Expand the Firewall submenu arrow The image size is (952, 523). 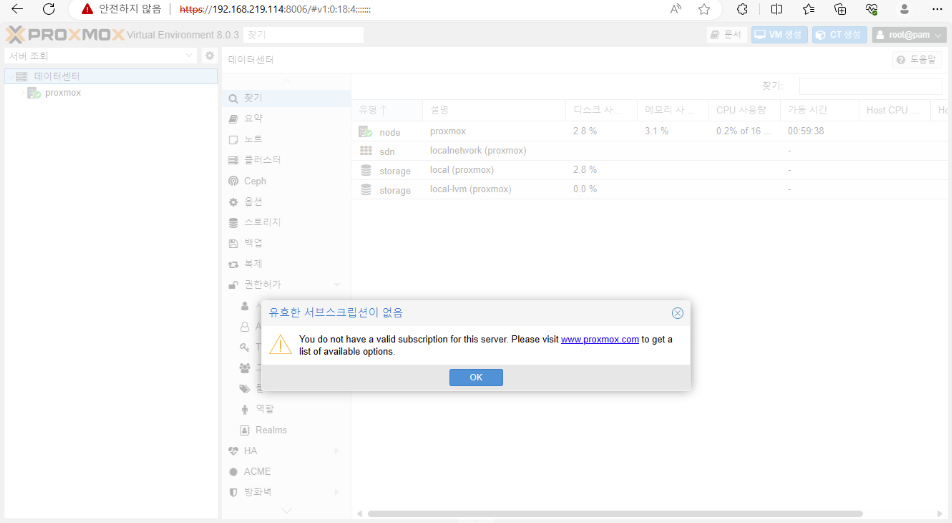click(336, 492)
